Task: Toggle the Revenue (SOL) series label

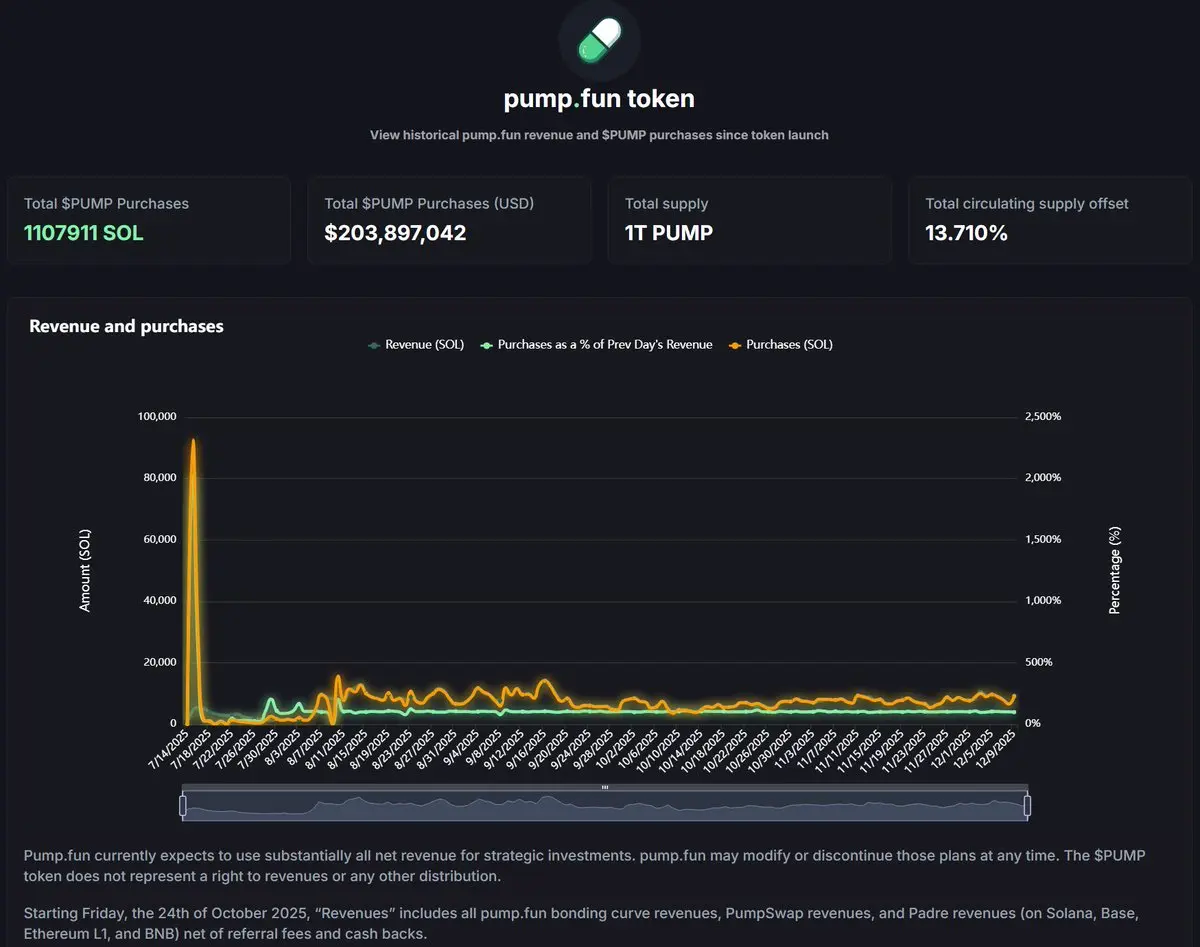Action: pos(424,345)
